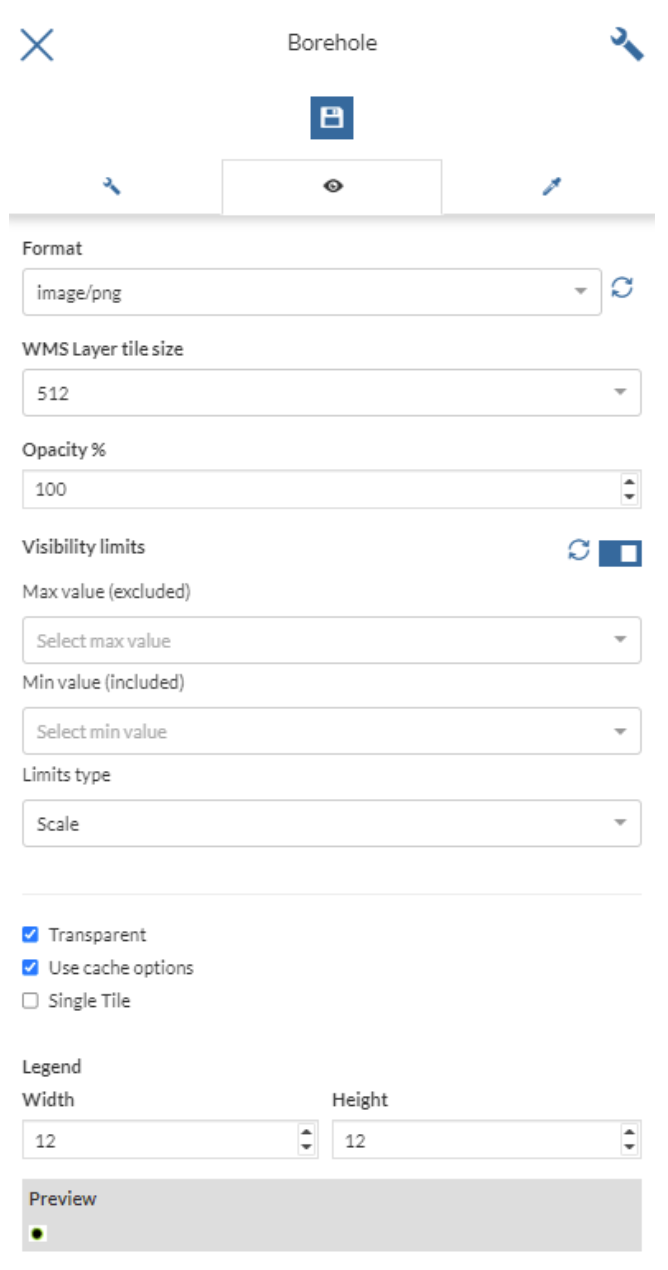
Task: Close the Borehole panel with the X icon
Action: coord(38,45)
